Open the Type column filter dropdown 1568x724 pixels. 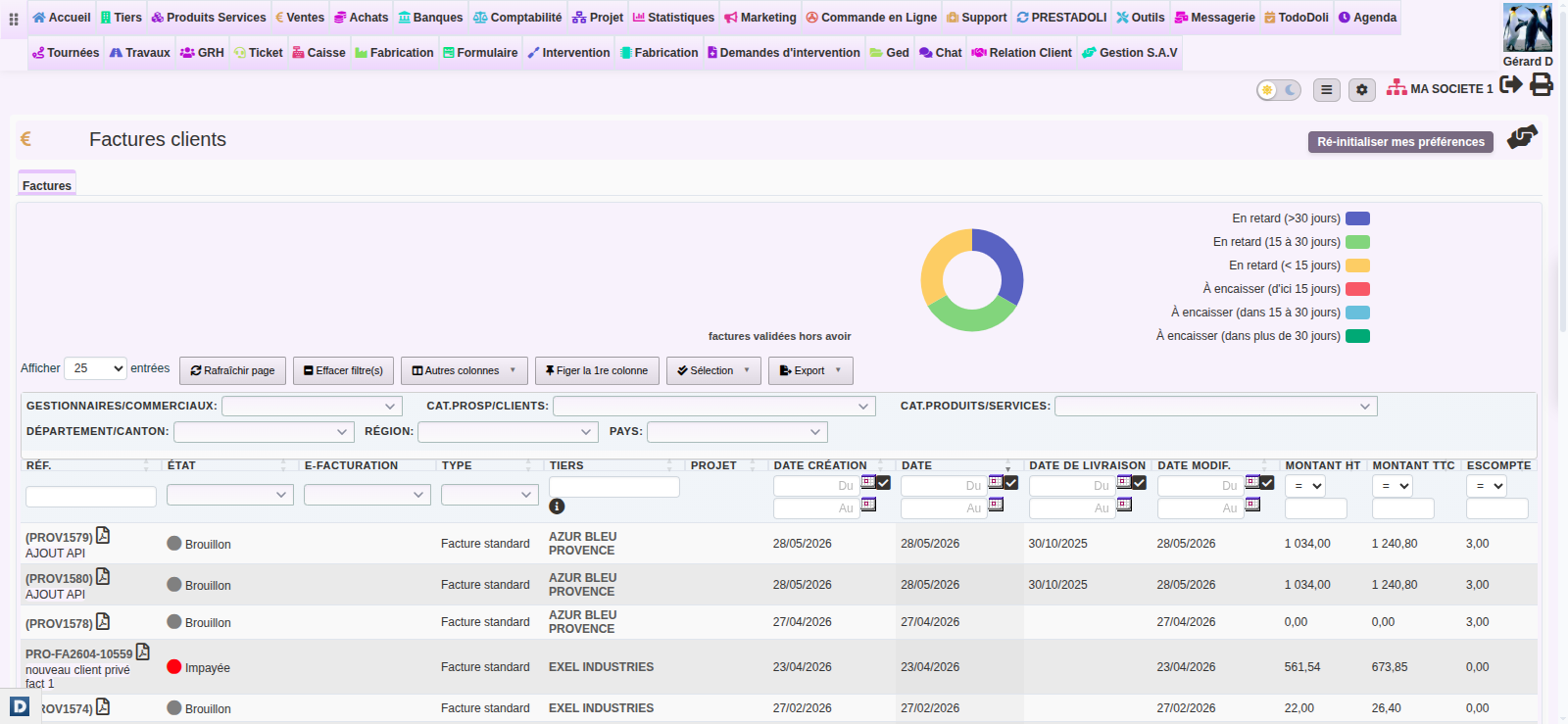(x=490, y=495)
